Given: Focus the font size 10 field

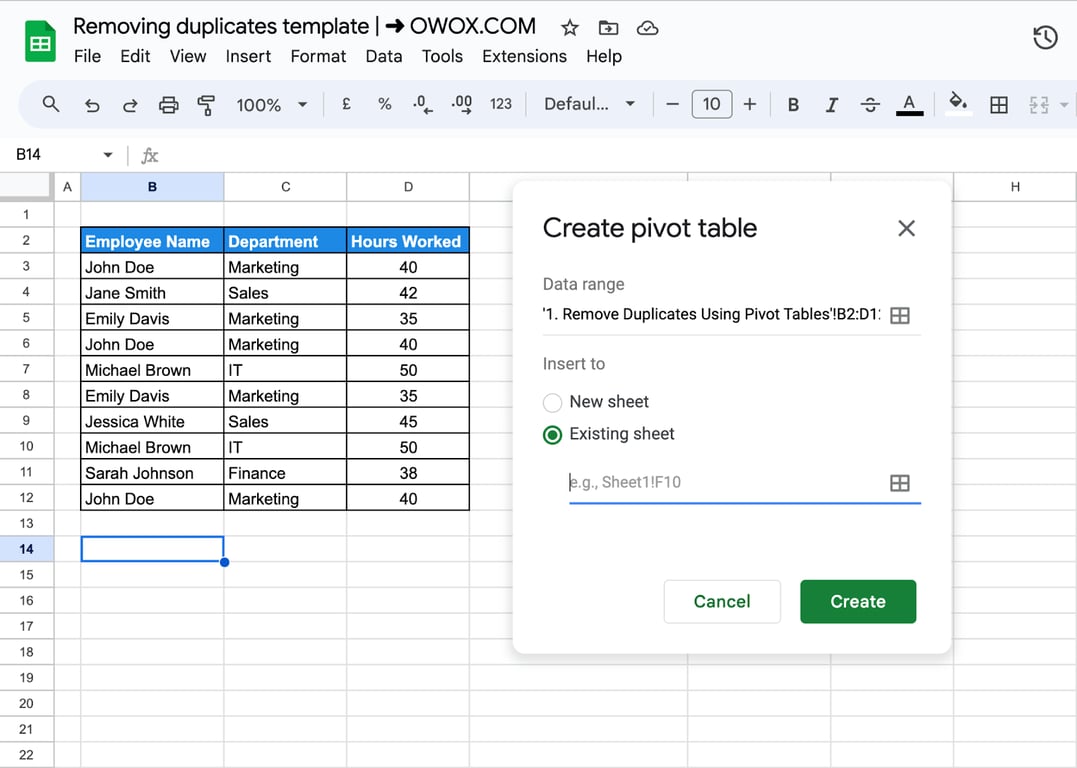Looking at the screenshot, I should pyautogui.click(x=712, y=104).
